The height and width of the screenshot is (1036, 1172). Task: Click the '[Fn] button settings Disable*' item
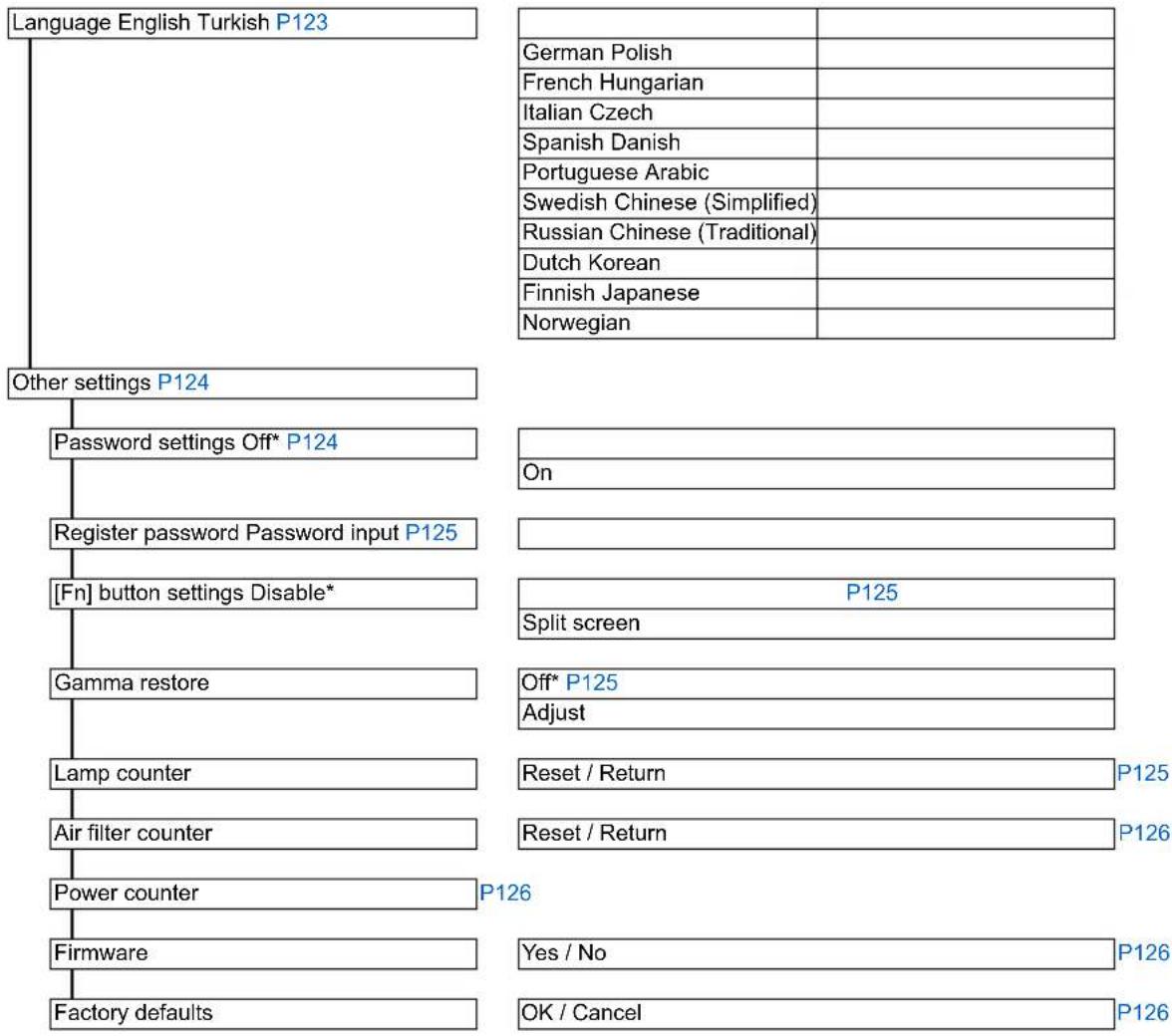pos(263,593)
